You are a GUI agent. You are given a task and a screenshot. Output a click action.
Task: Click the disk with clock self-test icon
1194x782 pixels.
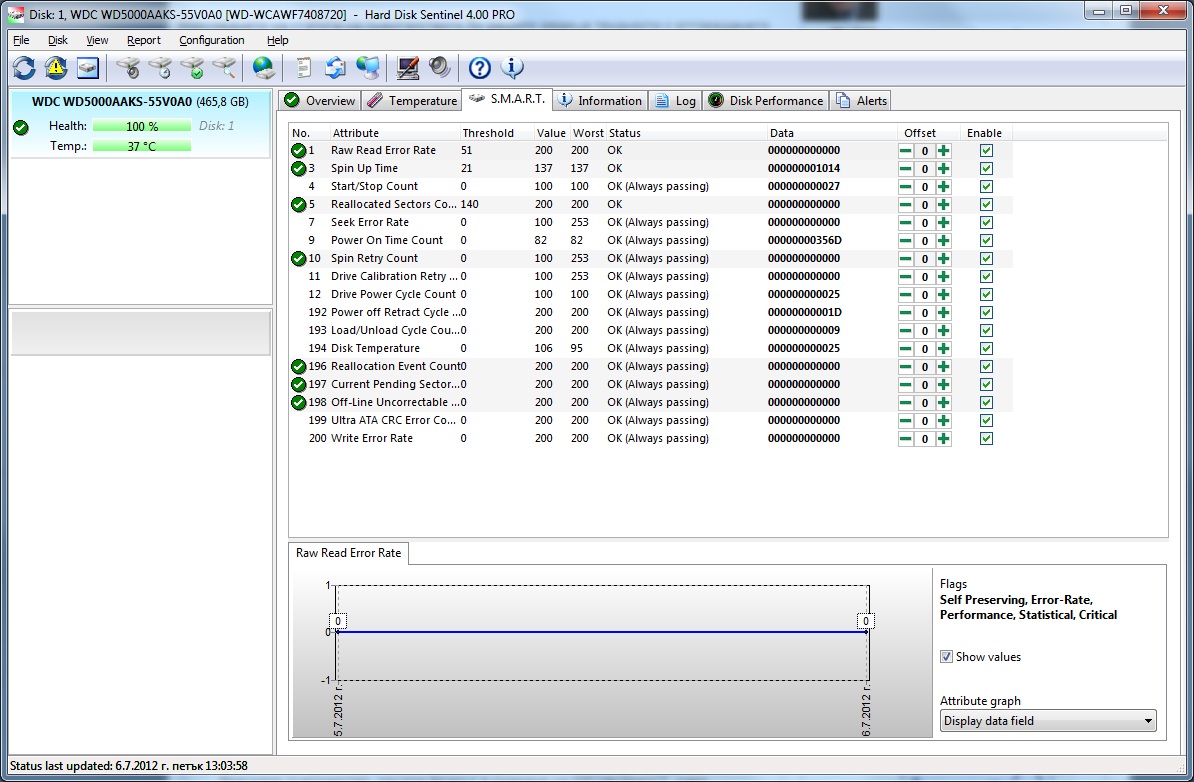pos(161,68)
